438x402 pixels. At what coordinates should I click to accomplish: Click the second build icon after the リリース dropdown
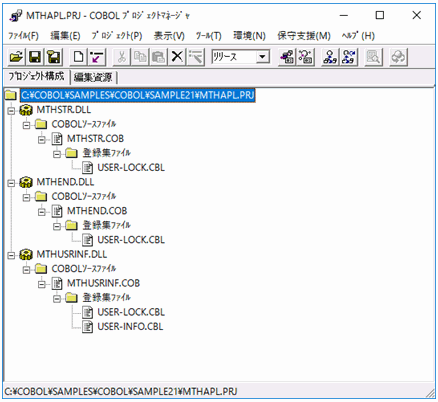[306, 57]
